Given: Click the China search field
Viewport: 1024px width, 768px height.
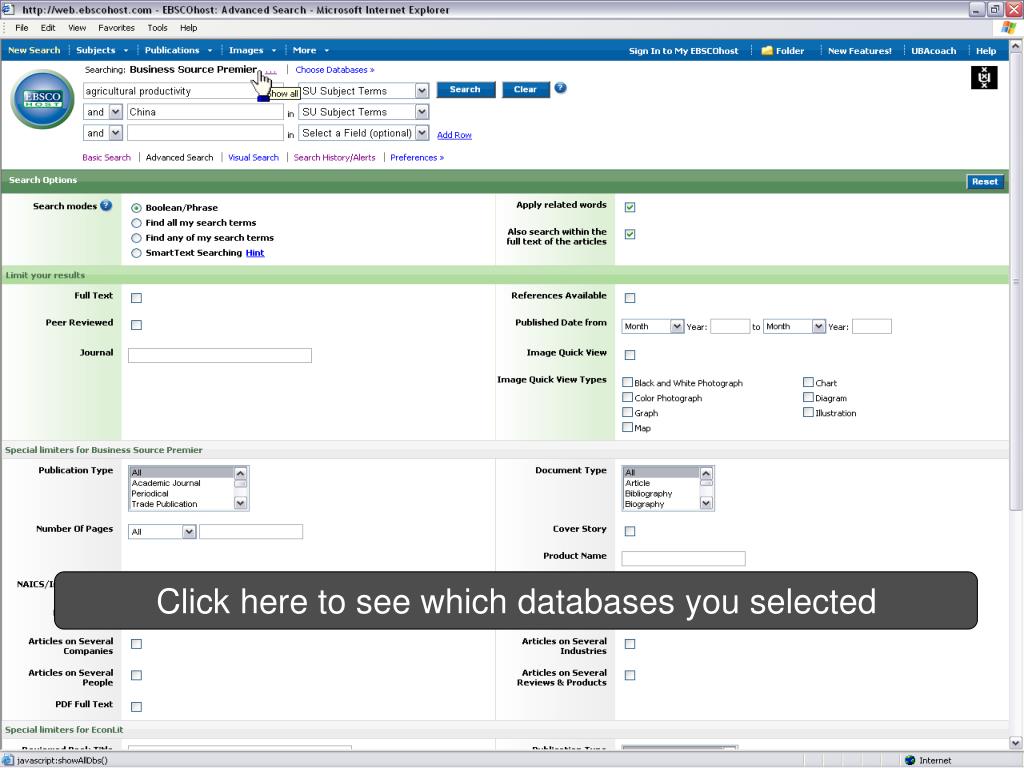Looking at the screenshot, I should point(205,112).
